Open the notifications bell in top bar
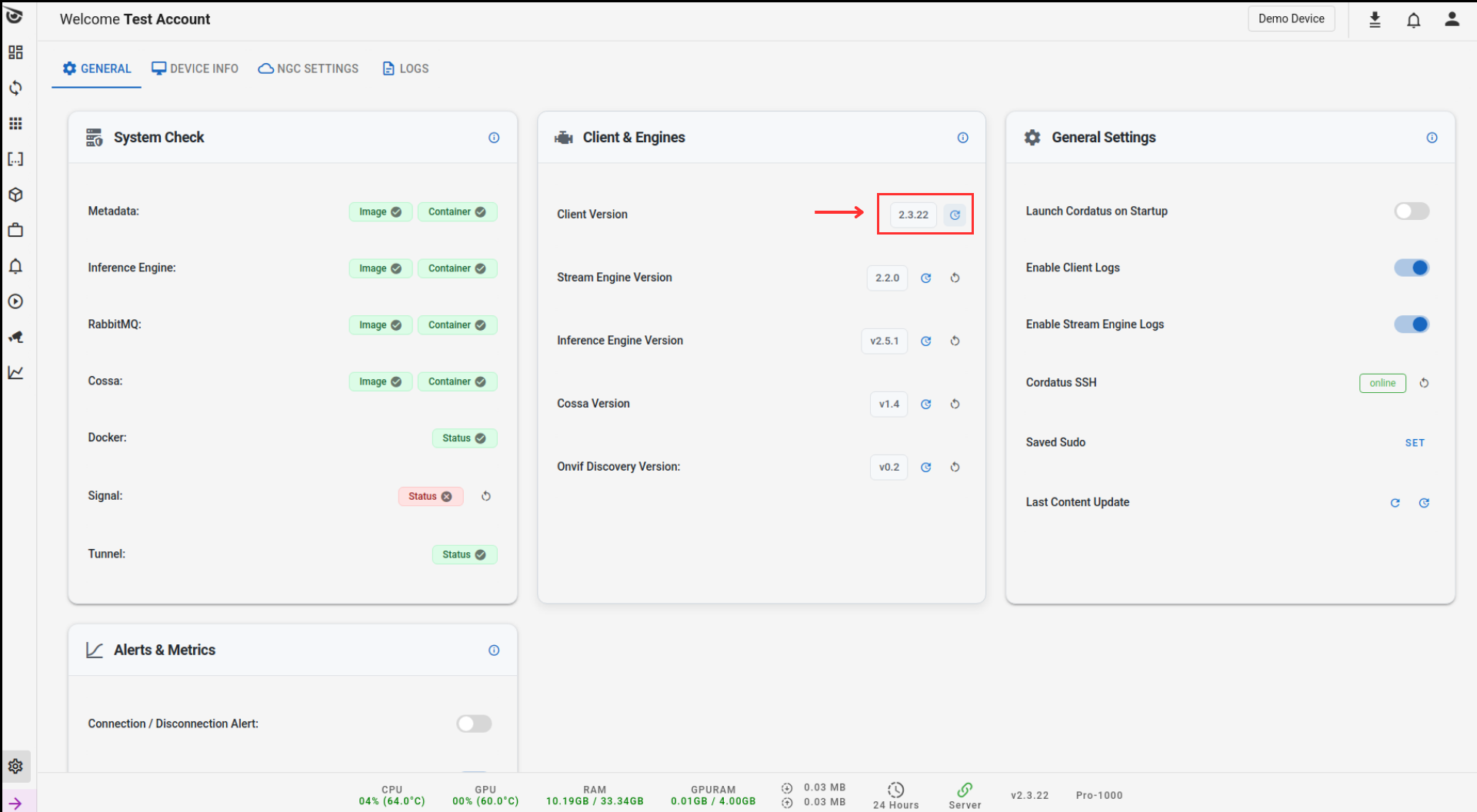Viewport: 1477px width, 812px height. click(1413, 20)
